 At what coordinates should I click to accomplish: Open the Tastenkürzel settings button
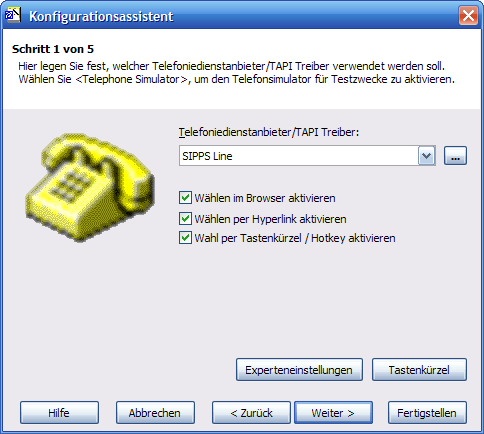pos(419,370)
